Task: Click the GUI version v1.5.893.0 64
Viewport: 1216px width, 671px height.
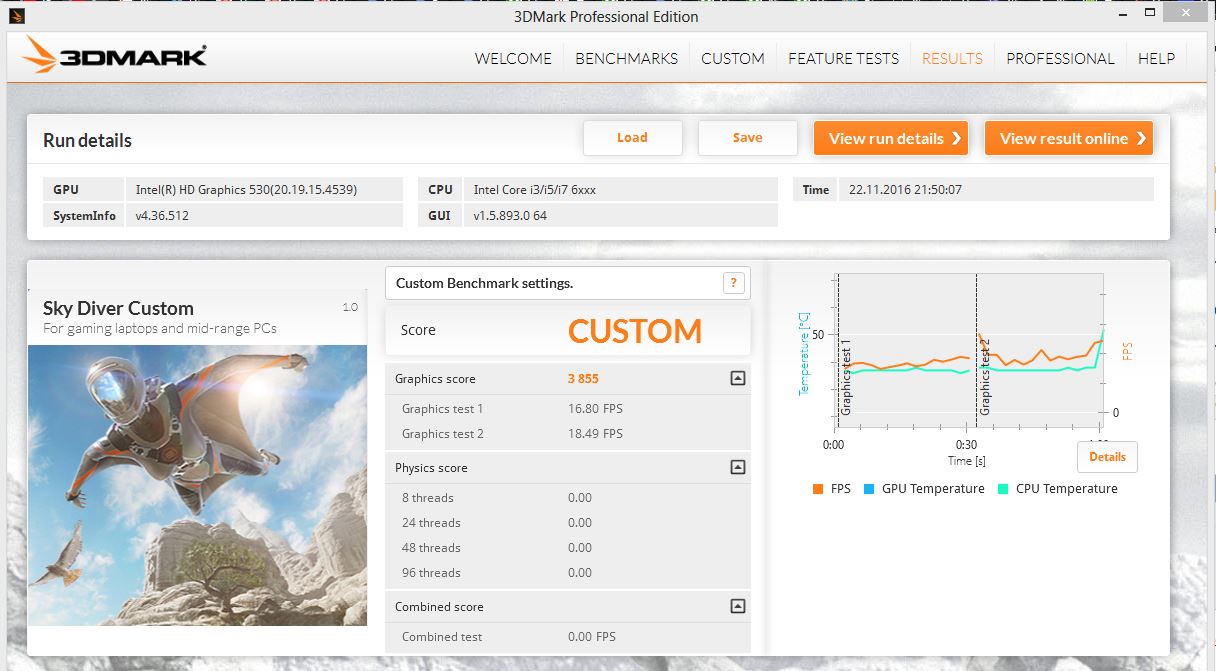Action: pyautogui.click(x=510, y=215)
